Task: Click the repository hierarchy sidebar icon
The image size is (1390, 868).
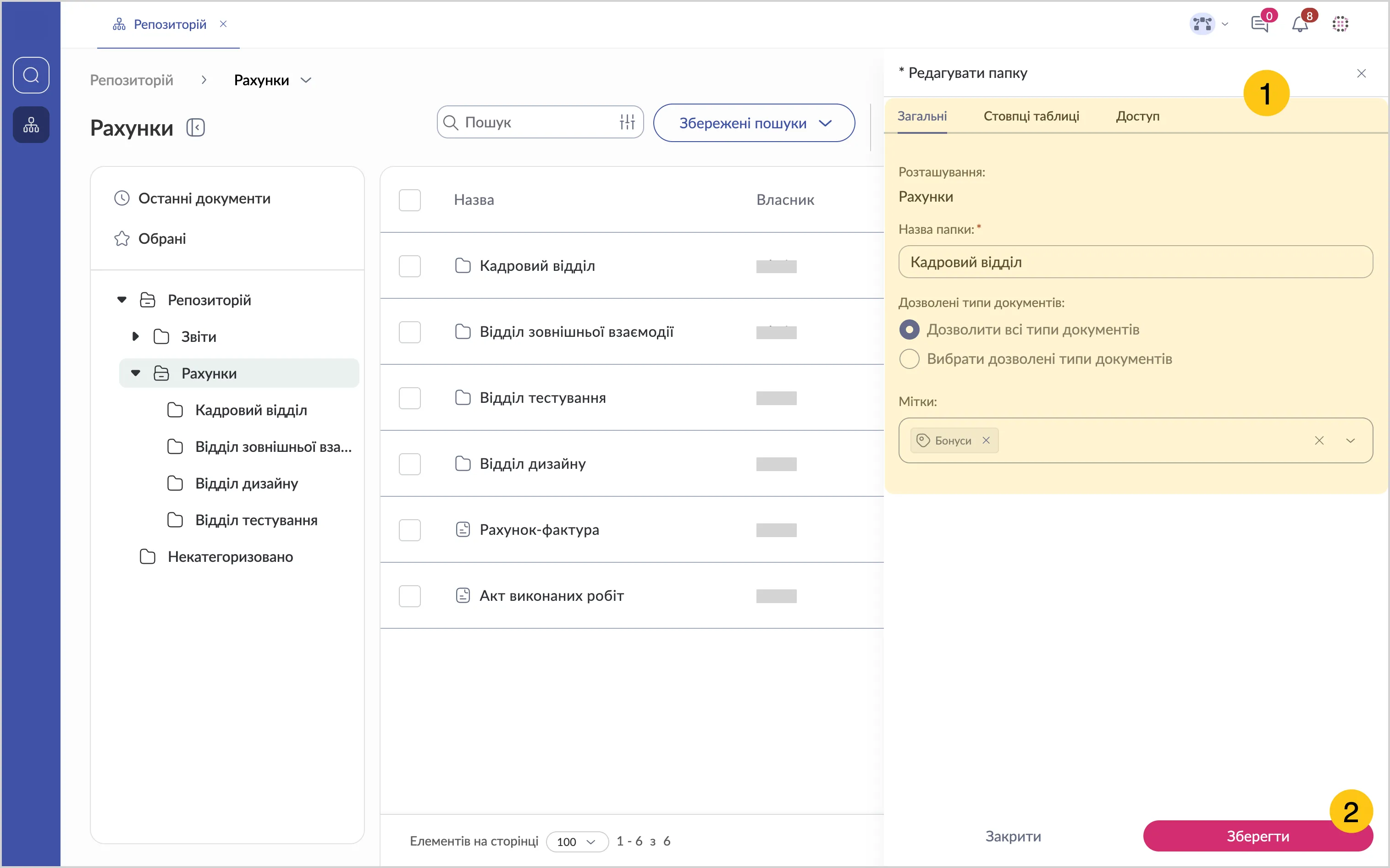Action: [31, 125]
